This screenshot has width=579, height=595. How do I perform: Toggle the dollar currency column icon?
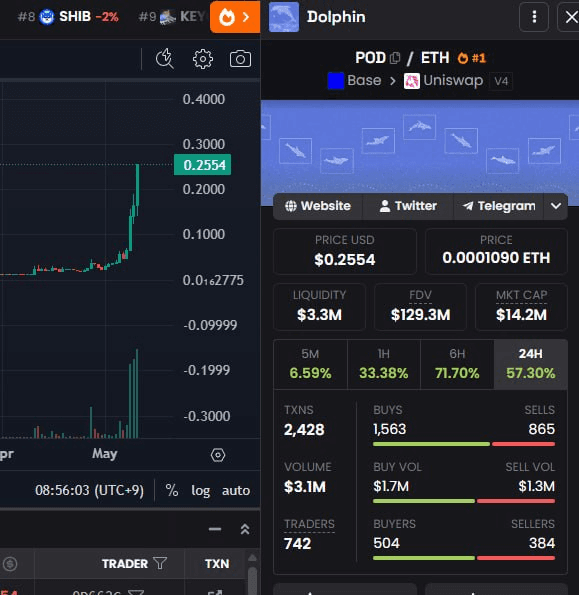(x=10, y=564)
